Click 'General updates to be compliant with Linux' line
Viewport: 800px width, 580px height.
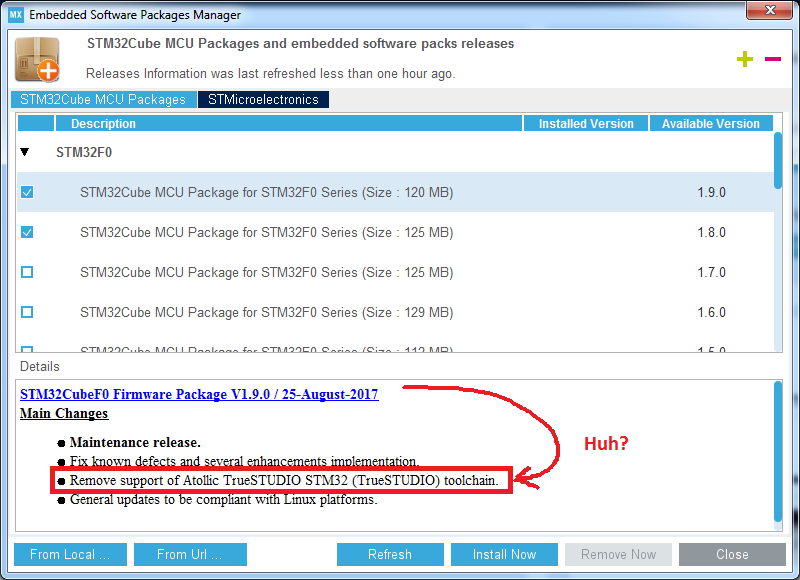coord(223,499)
